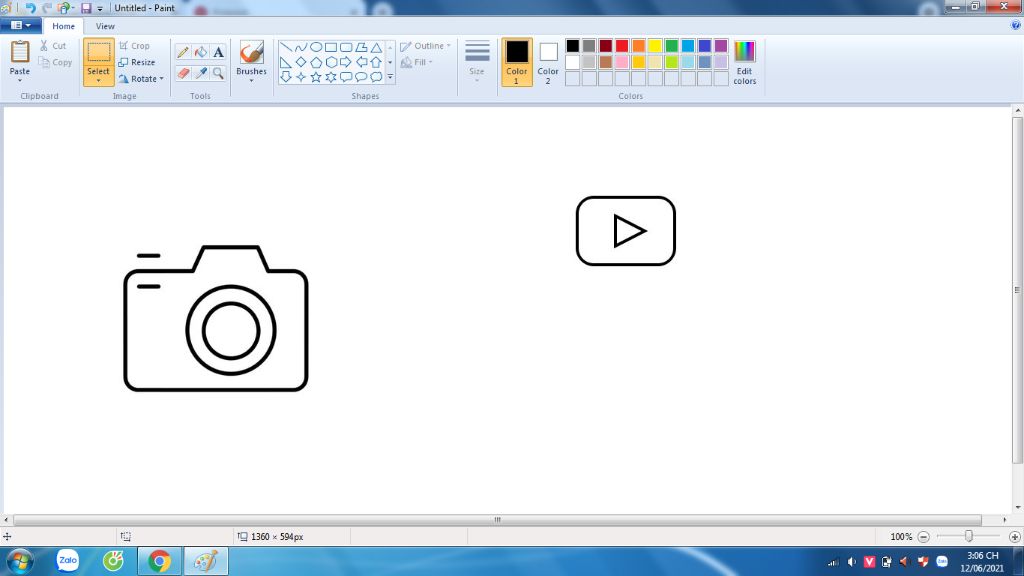The width and height of the screenshot is (1024, 576).
Task: Click the Resize button
Action: click(x=137, y=62)
